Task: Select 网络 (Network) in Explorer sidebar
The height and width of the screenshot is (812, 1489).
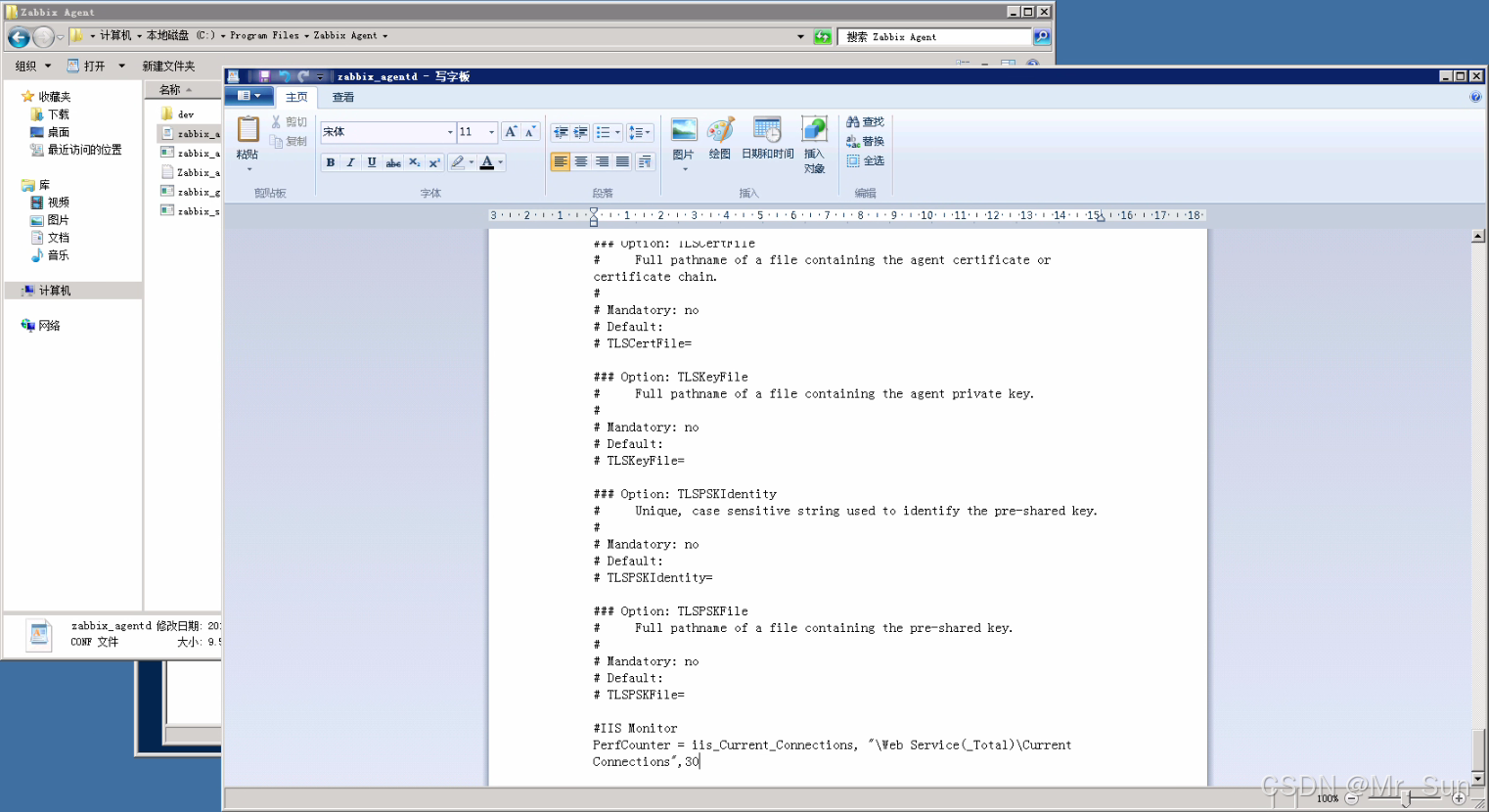Action: (x=40, y=326)
